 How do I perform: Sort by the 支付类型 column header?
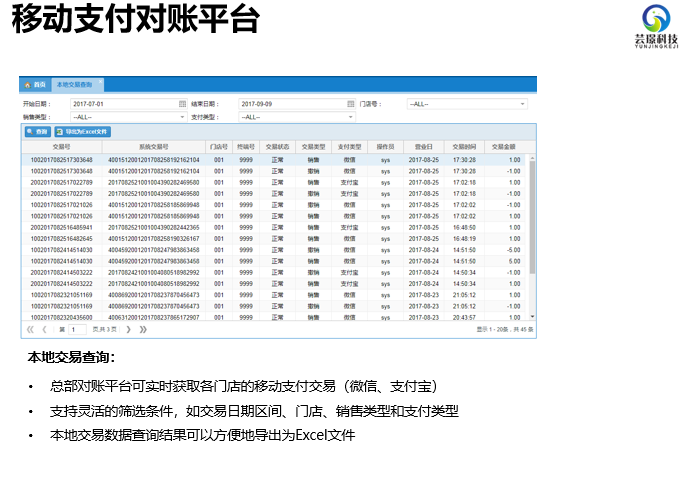click(x=350, y=147)
